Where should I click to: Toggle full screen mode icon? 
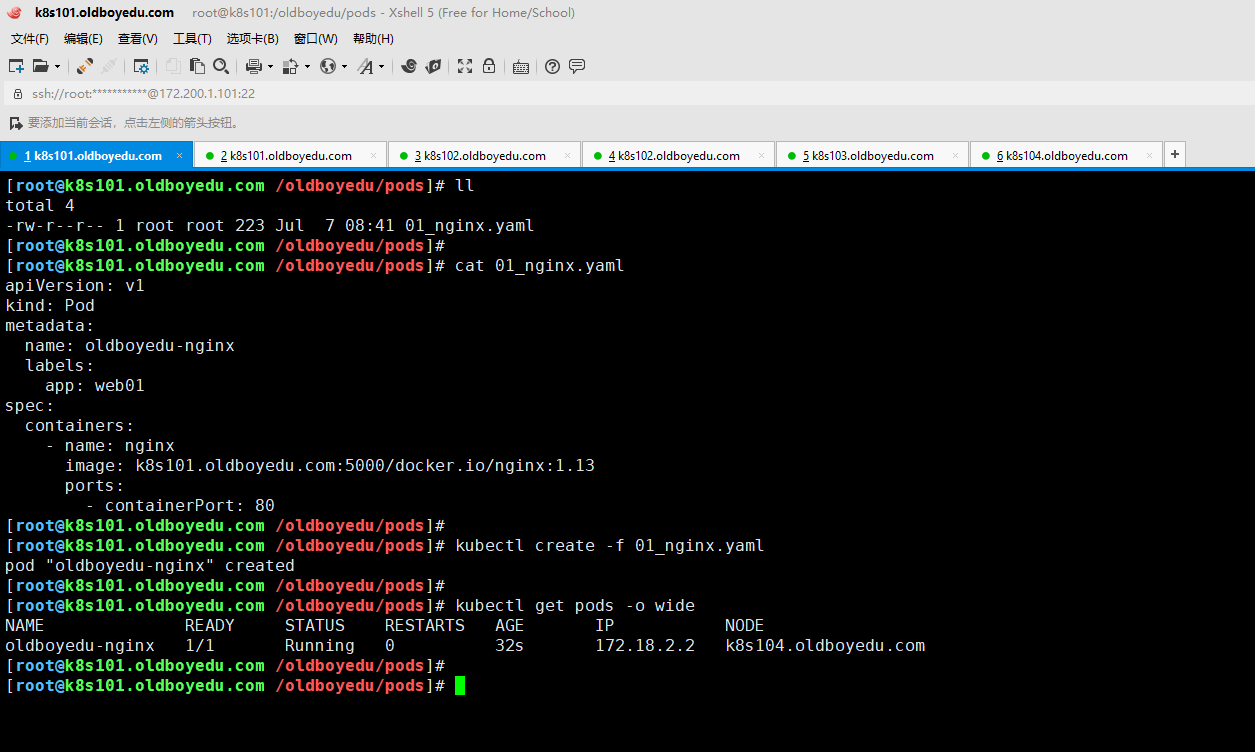coord(465,67)
